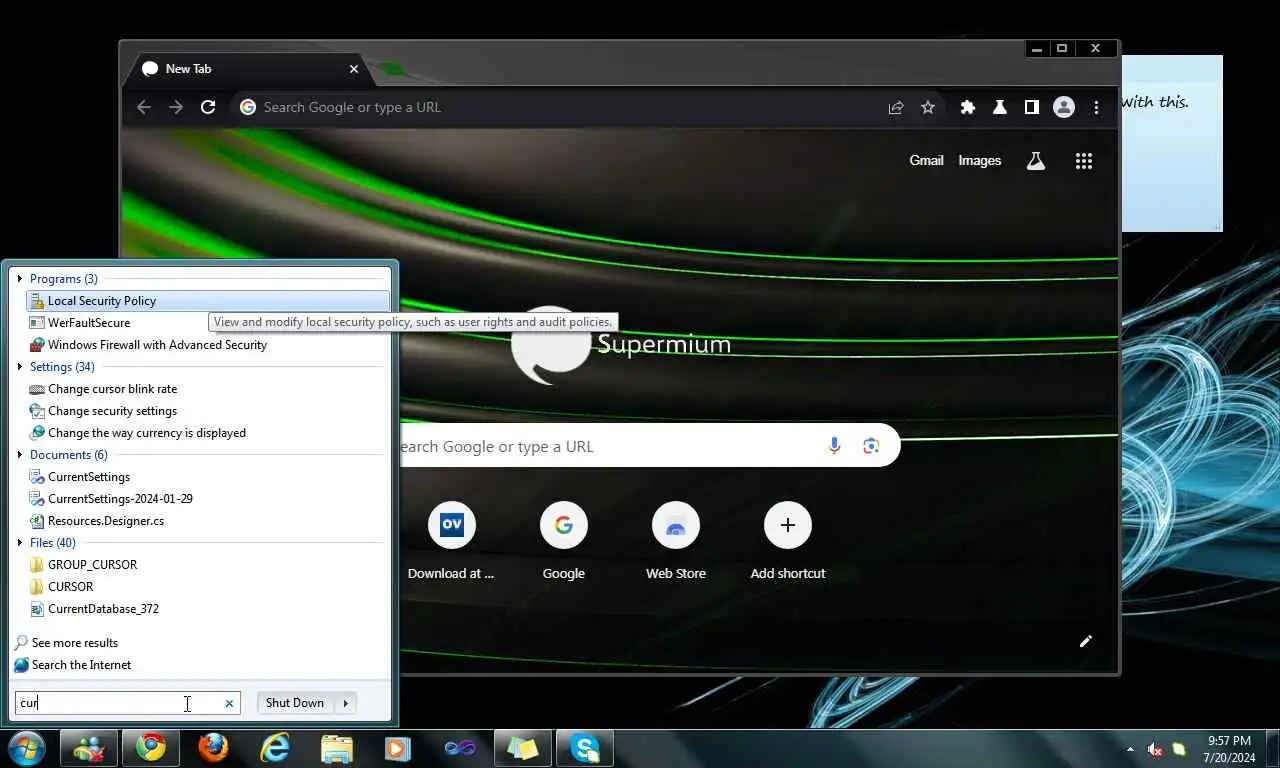Open Windows Explorer from taskbar
Image resolution: width=1280 pixels, height=768 pixels.
pos(337,748)
